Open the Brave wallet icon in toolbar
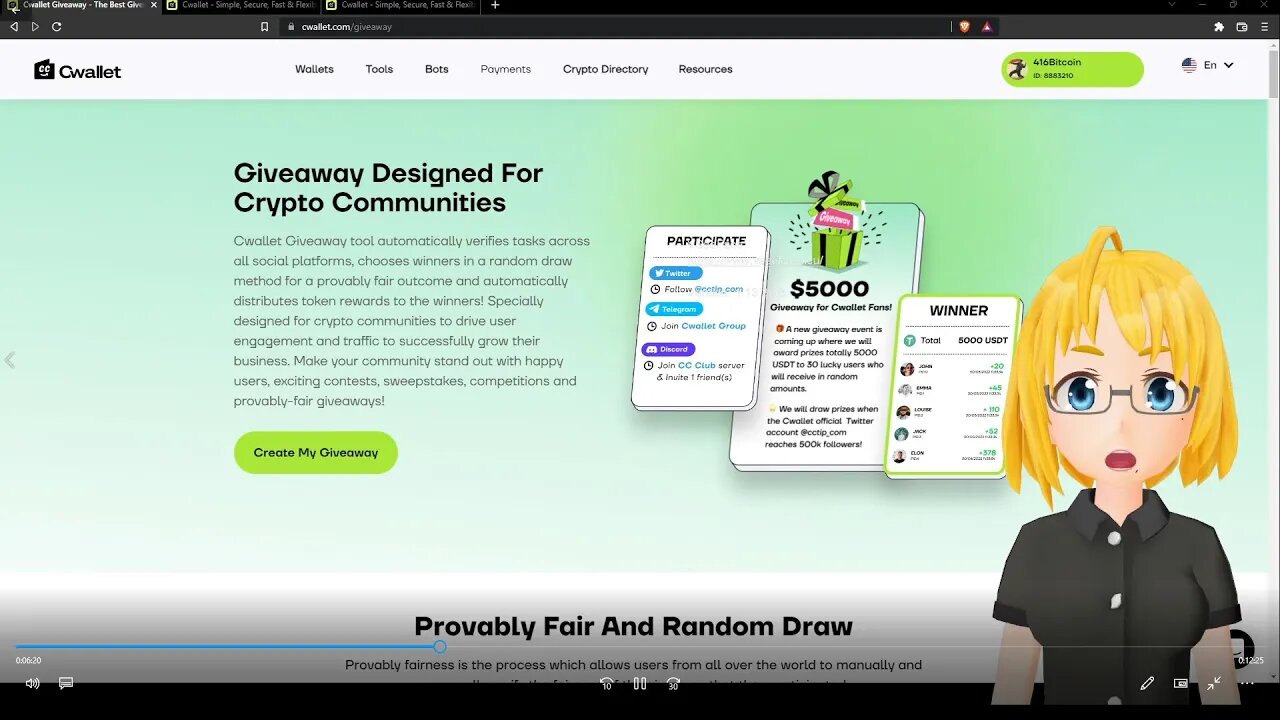Image resolution: width=1280 pixels, height=720 pixels. [x=1242, y=27]
